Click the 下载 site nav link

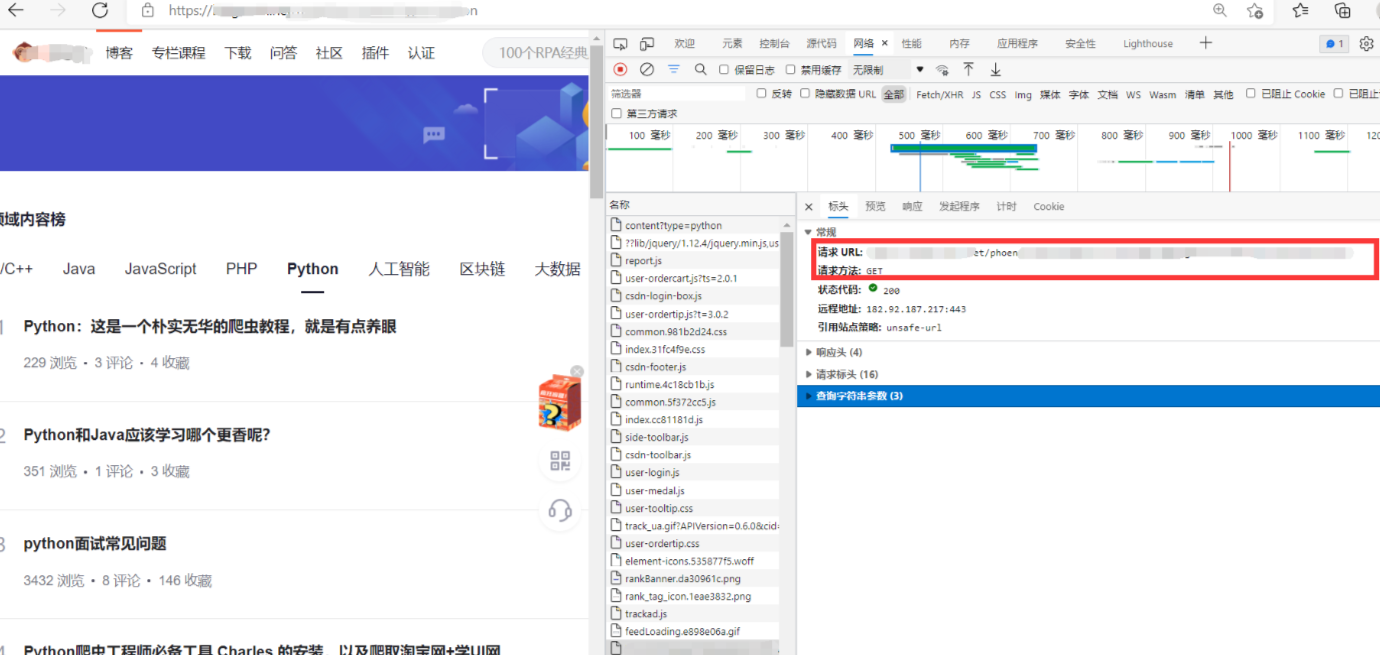[238, 53]
